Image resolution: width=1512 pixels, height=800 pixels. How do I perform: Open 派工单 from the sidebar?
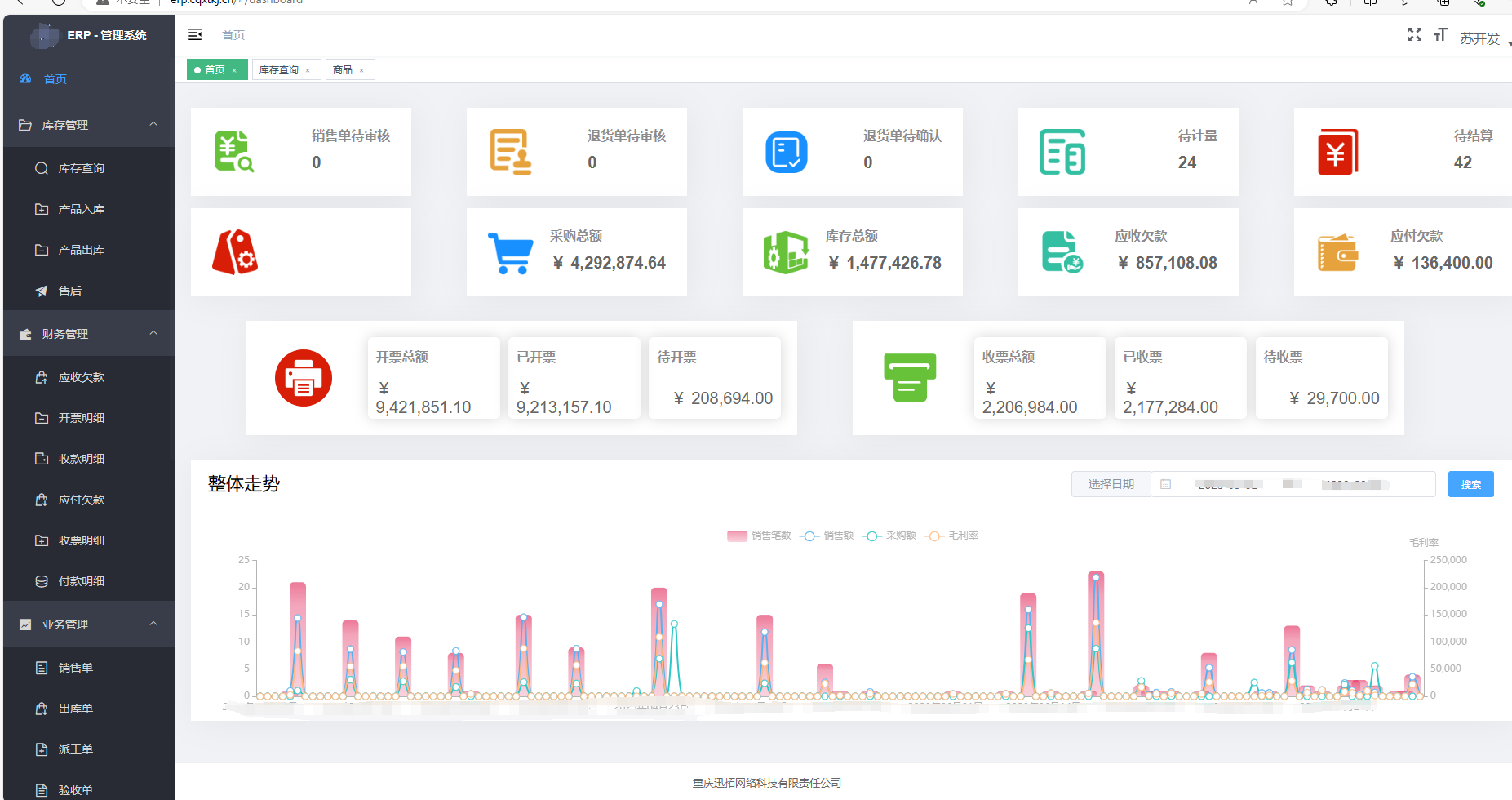(89, 749)
